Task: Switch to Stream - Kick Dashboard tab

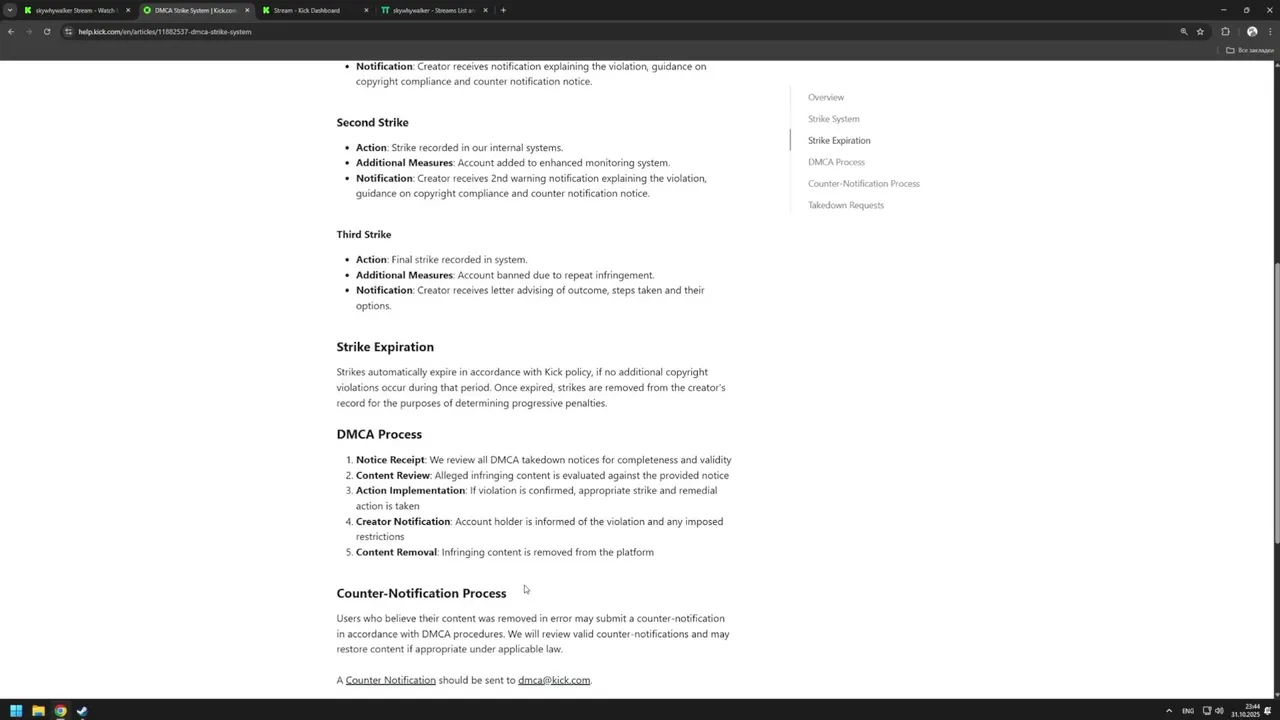Action: [313, 10]
